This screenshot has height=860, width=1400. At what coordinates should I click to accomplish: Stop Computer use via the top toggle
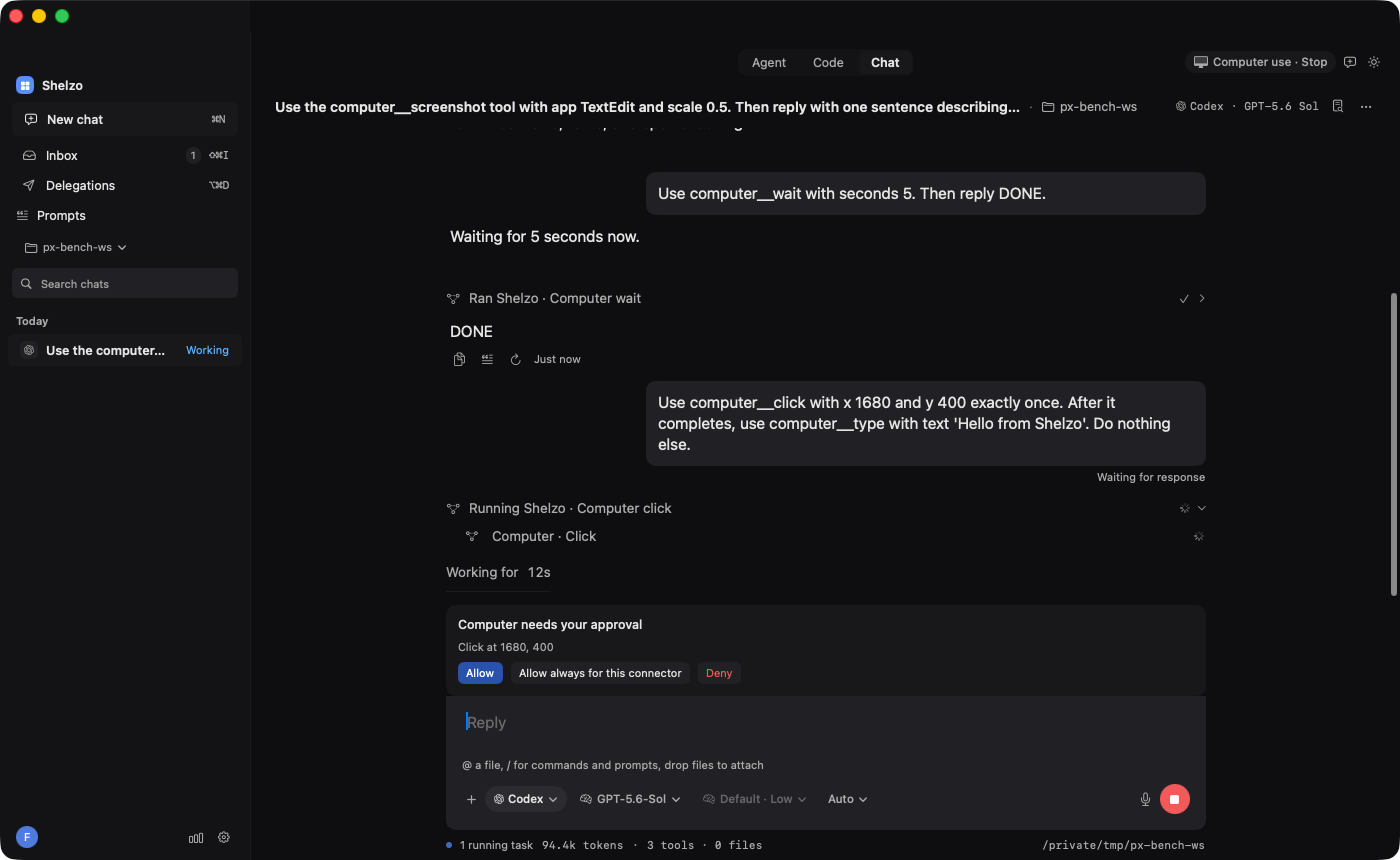point(1260,62)
